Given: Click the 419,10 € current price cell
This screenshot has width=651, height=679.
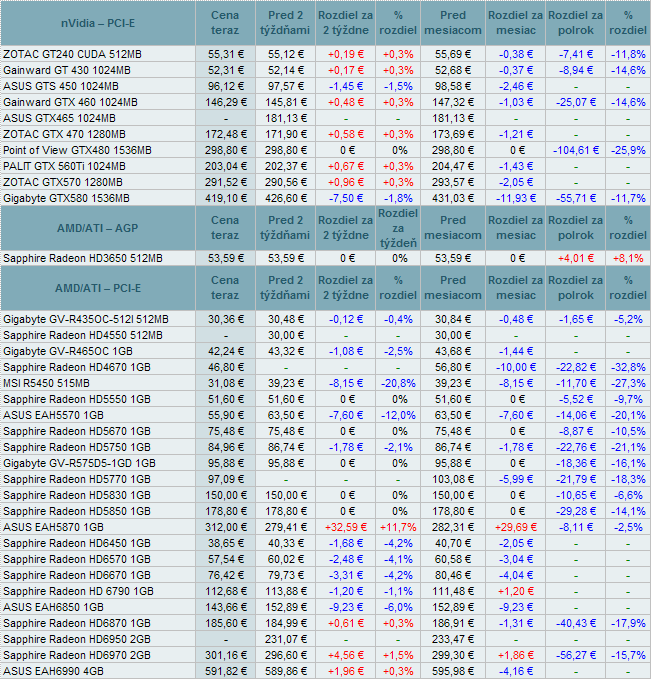Looking at the screenshot, I should (x=225, y=199).
